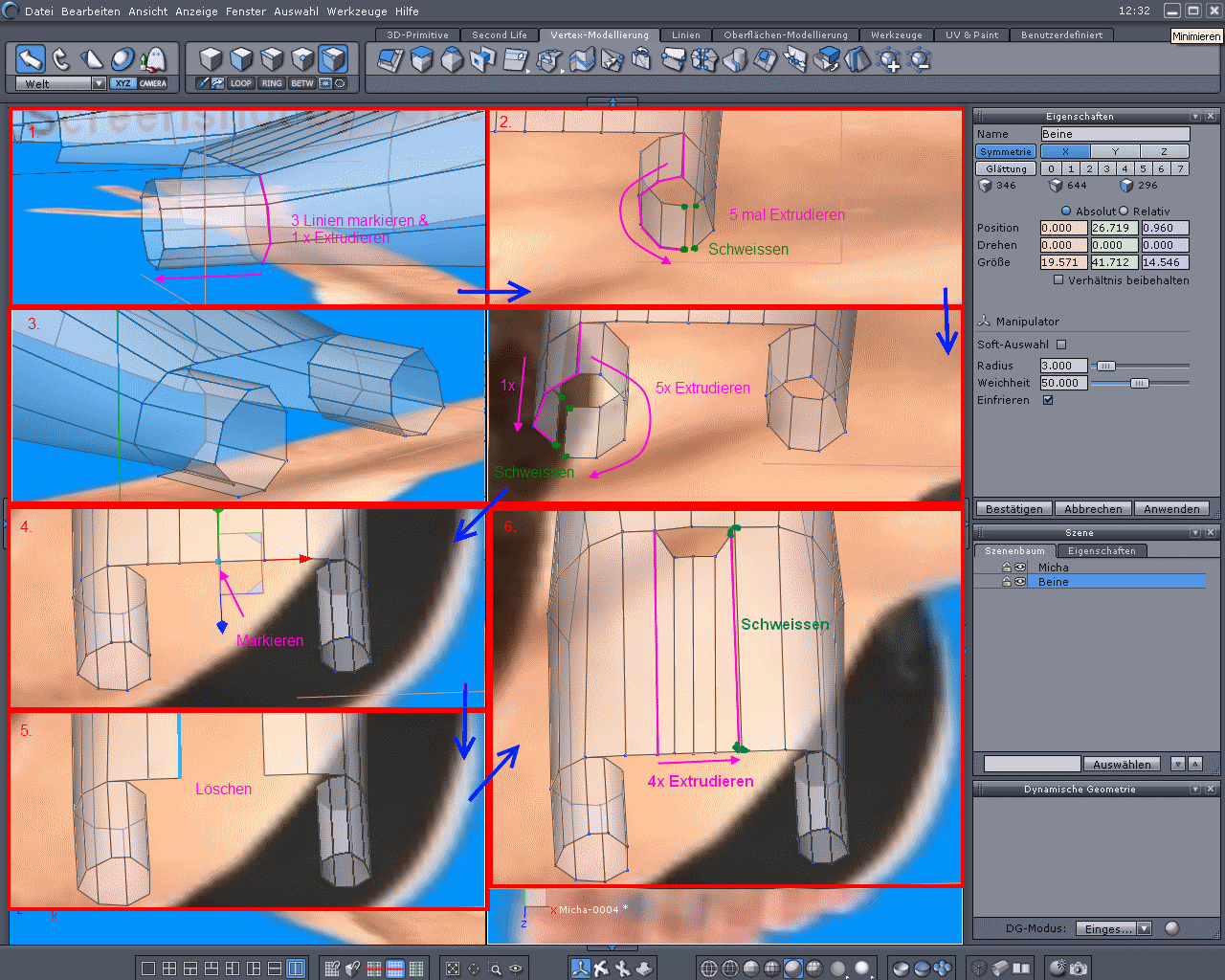Set Glättung level to 2
This screenshot has height=980, width=1225.
tap(1089, 168)
